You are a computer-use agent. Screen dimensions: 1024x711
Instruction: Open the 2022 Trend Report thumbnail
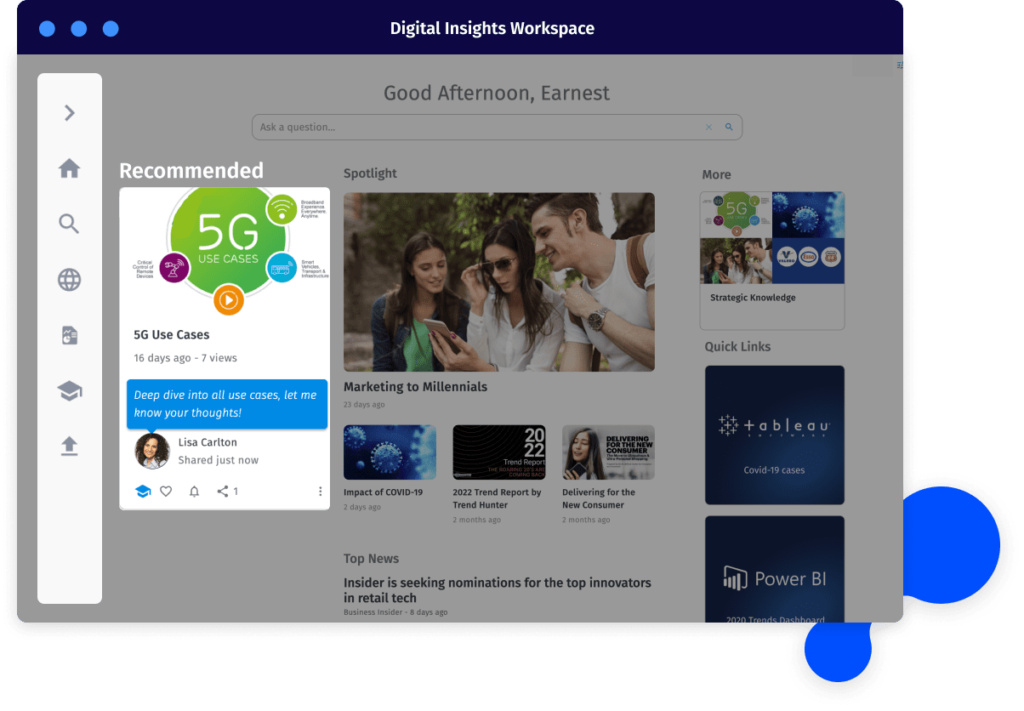pyautogui.click(x=499, y=452)
